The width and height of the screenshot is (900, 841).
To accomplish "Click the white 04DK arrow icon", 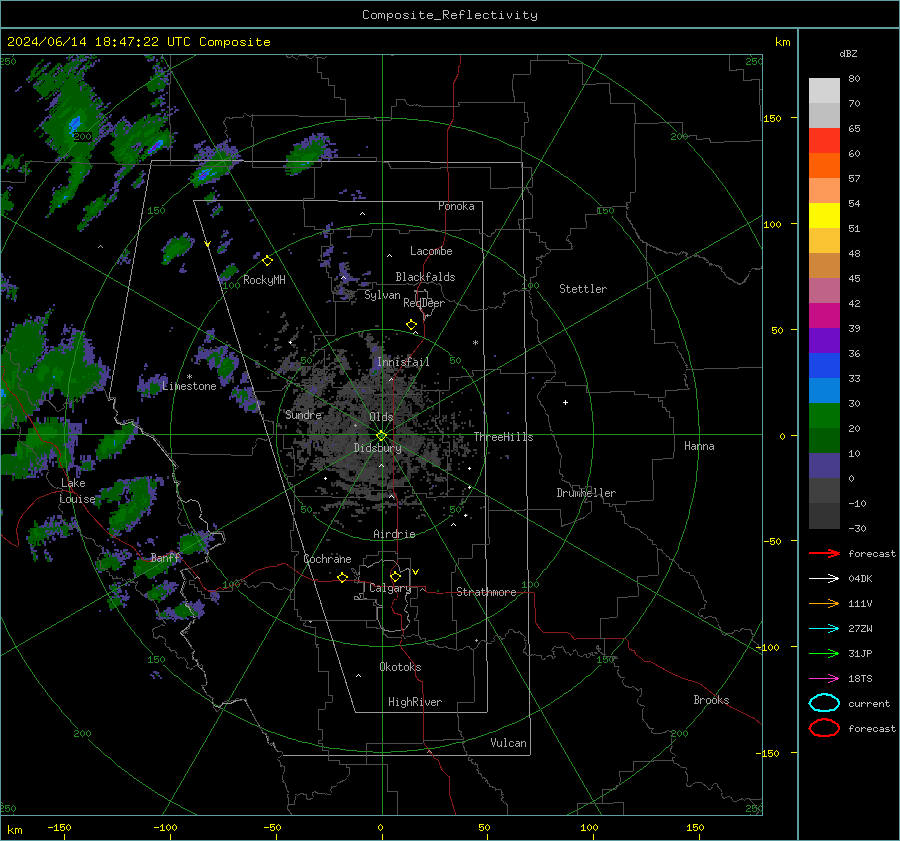I will tap(824, 579).
